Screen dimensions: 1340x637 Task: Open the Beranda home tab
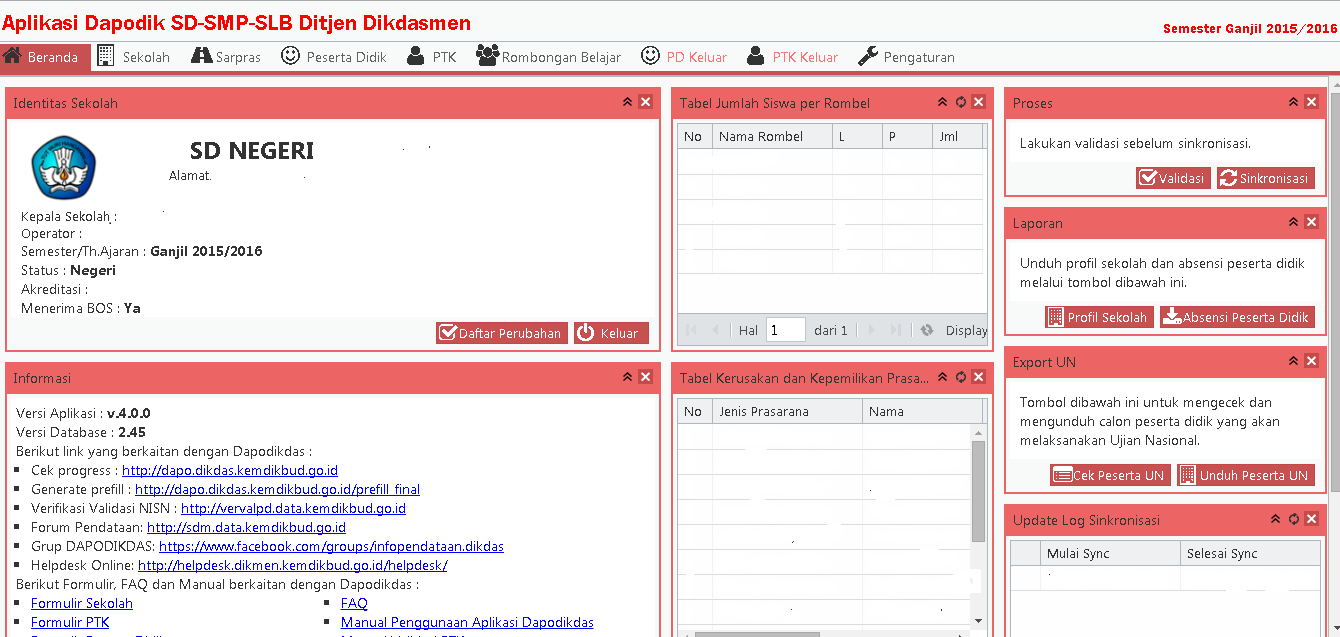(x=45, y=57)
